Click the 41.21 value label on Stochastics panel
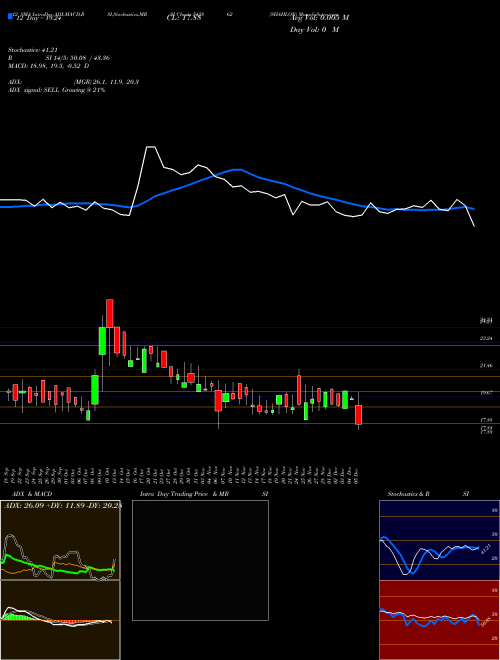Image resolution: width=500 pixels, height=660 pixels. [x=485, y=549]
